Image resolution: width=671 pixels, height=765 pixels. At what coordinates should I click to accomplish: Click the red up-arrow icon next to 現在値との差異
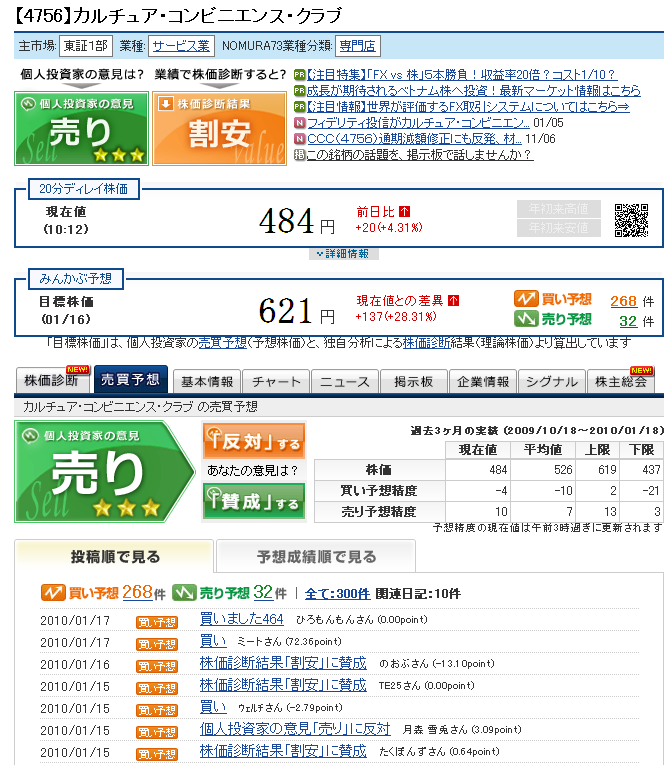(x=454, y=300)
